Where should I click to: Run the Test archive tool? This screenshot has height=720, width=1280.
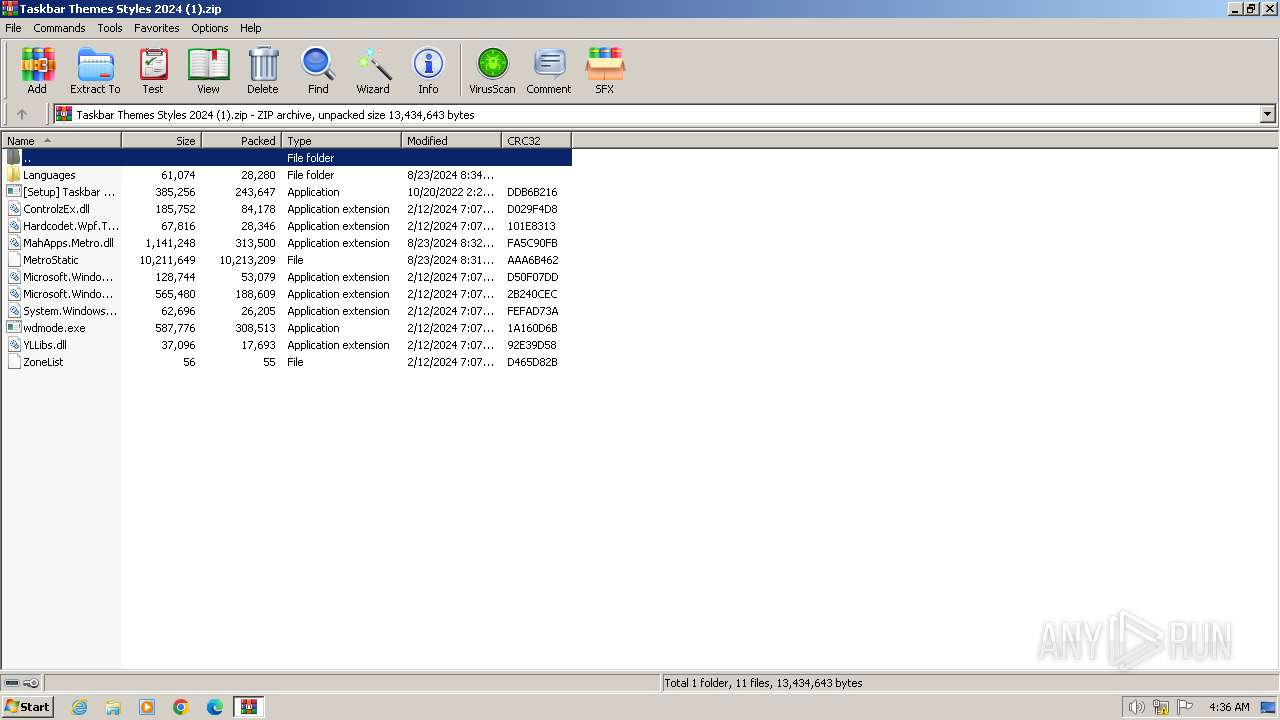[x=153, y=70]
